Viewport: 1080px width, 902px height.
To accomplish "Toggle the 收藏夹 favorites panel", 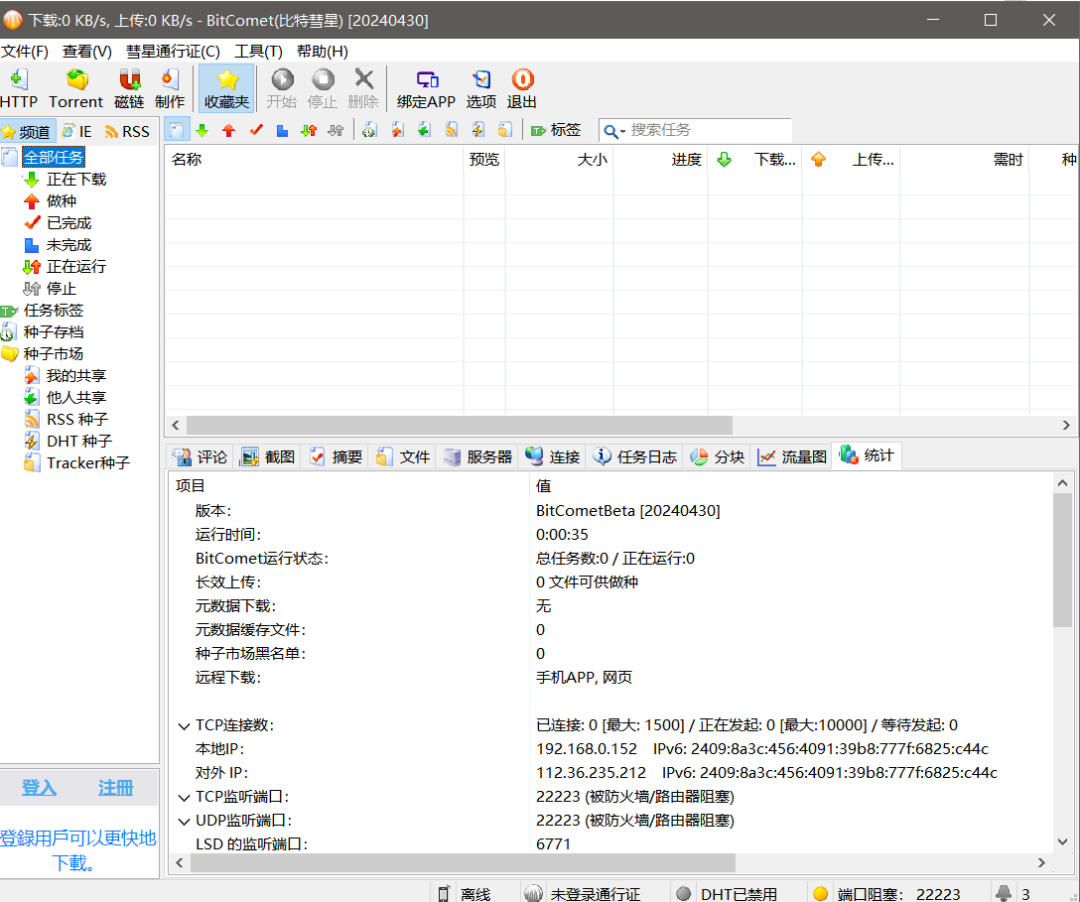I will coord(226,89).
